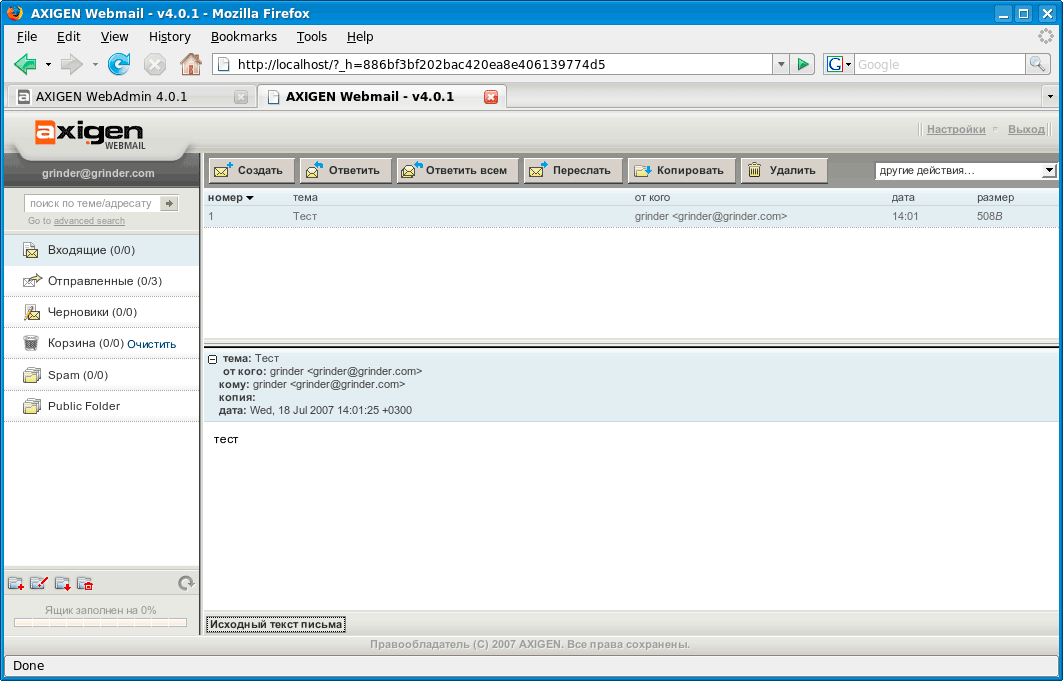1063x681 pixels.
Task: Open the Firefox home page icon
Action: (x=190, y=64)
